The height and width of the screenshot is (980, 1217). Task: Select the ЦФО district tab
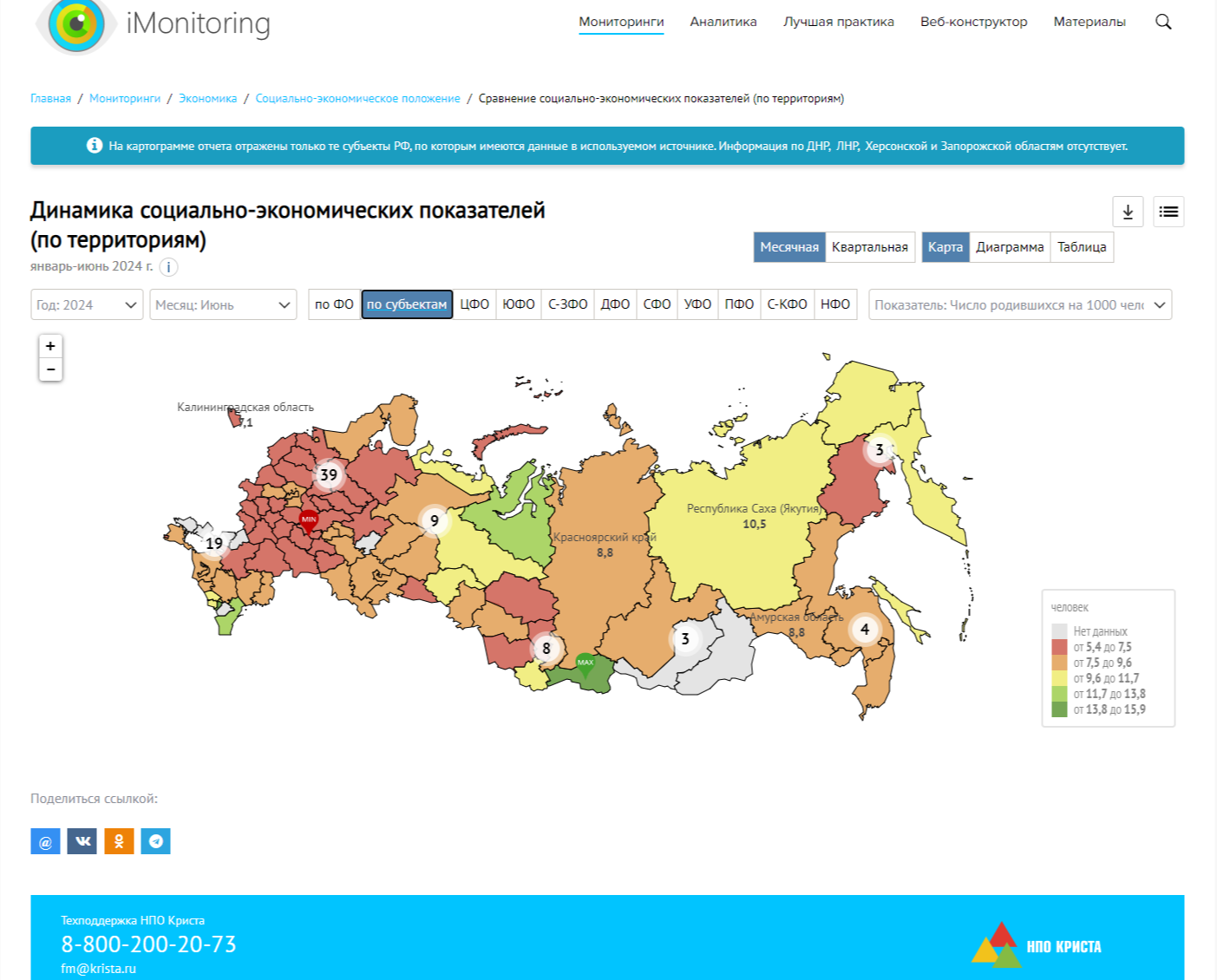[474, 304]
